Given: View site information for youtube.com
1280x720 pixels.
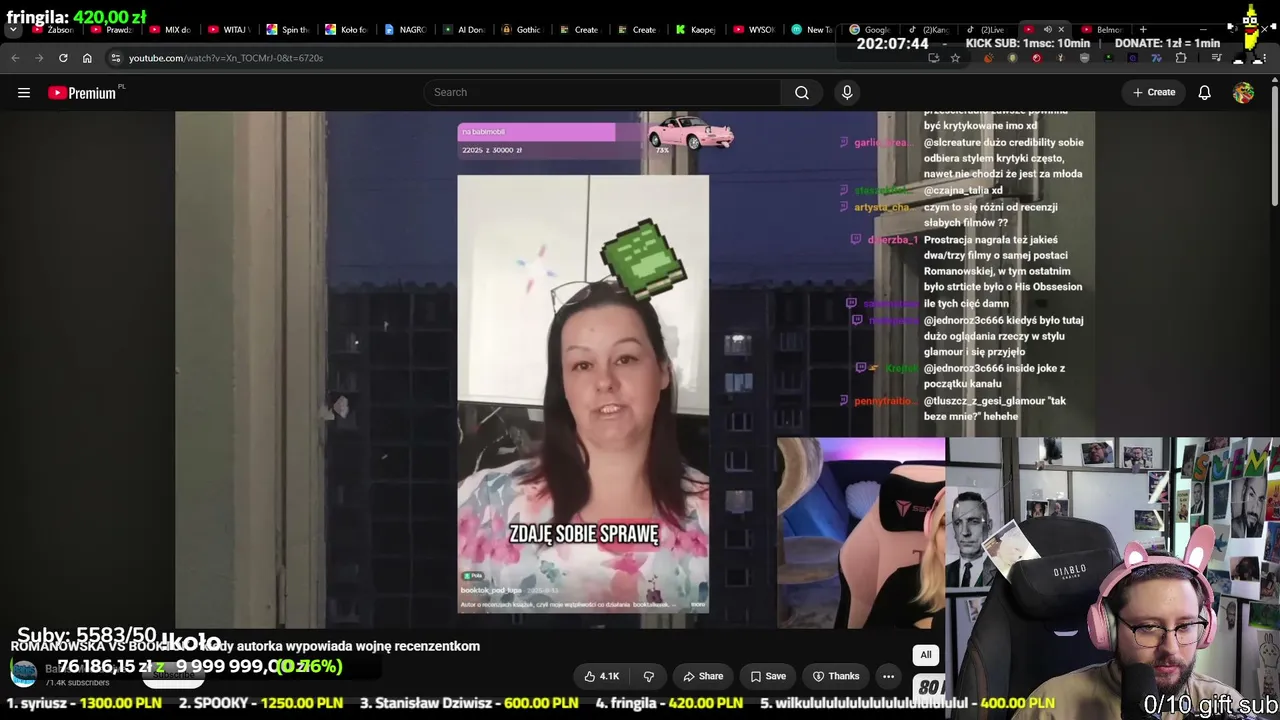Looking at the screenshot, I should tap(116, 58).
